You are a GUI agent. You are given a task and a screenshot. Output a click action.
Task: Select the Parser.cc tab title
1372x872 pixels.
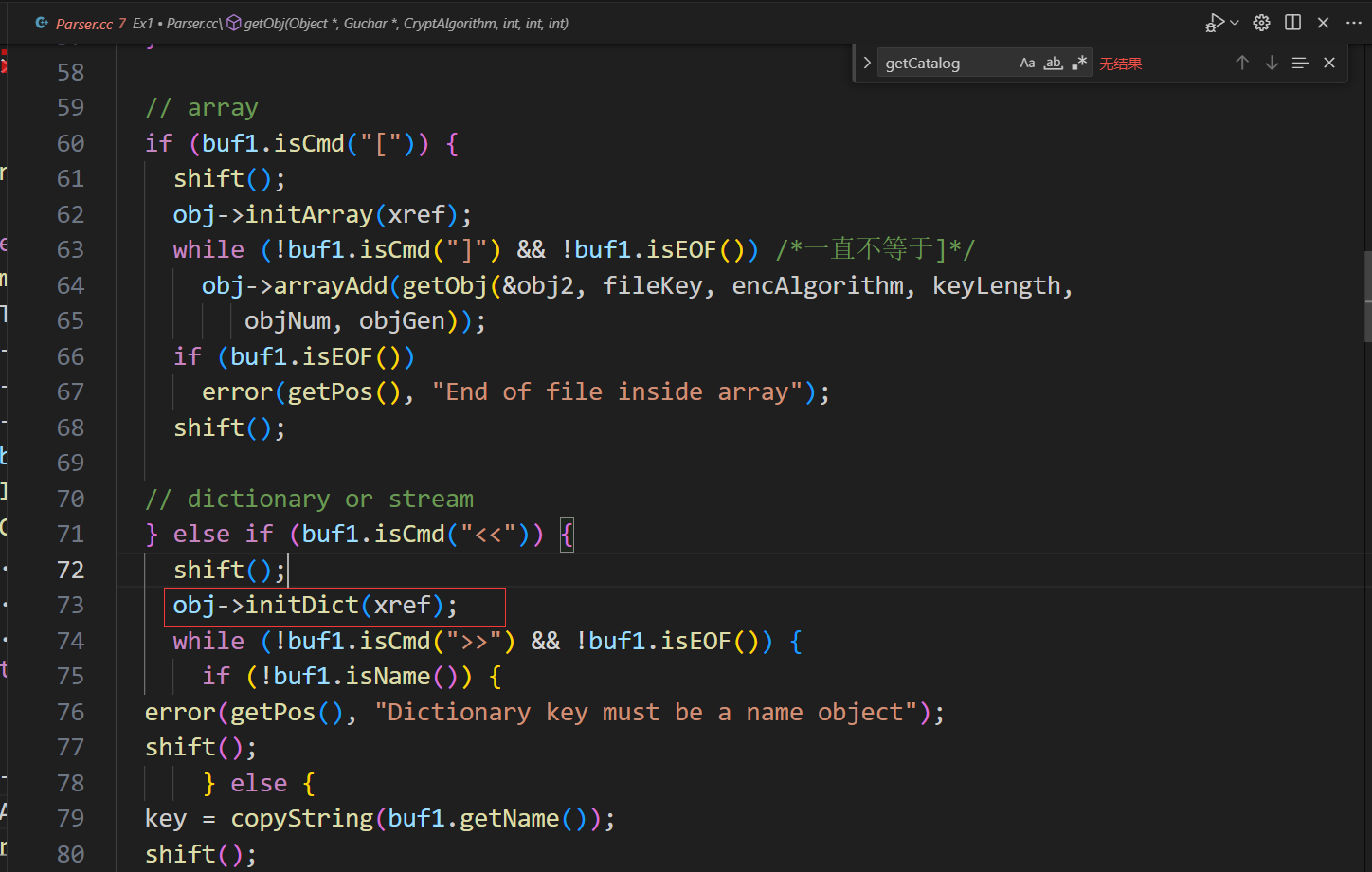click(84, 24)
